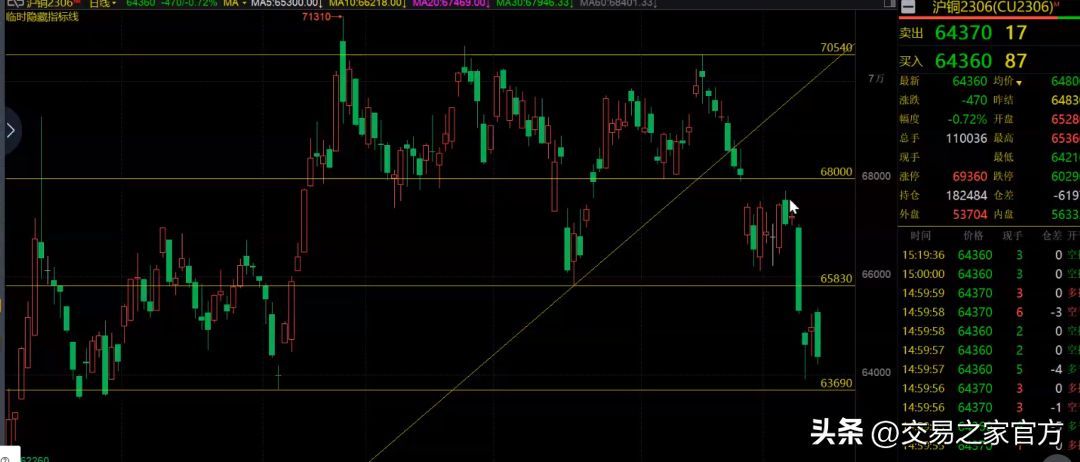Select the 68000 horizontal line label
Image resolution: width=1080 pixels, height=462 pixels.
point(836,172)
